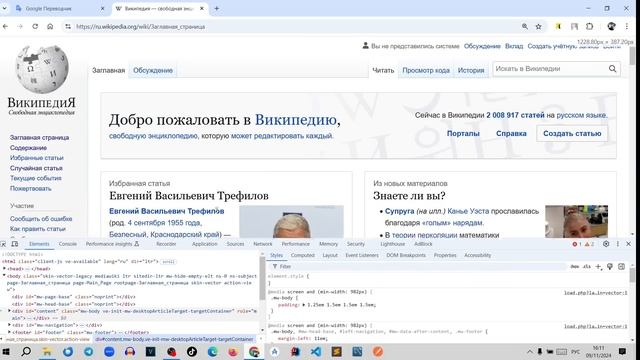Open Windows taskbar search

26,351
